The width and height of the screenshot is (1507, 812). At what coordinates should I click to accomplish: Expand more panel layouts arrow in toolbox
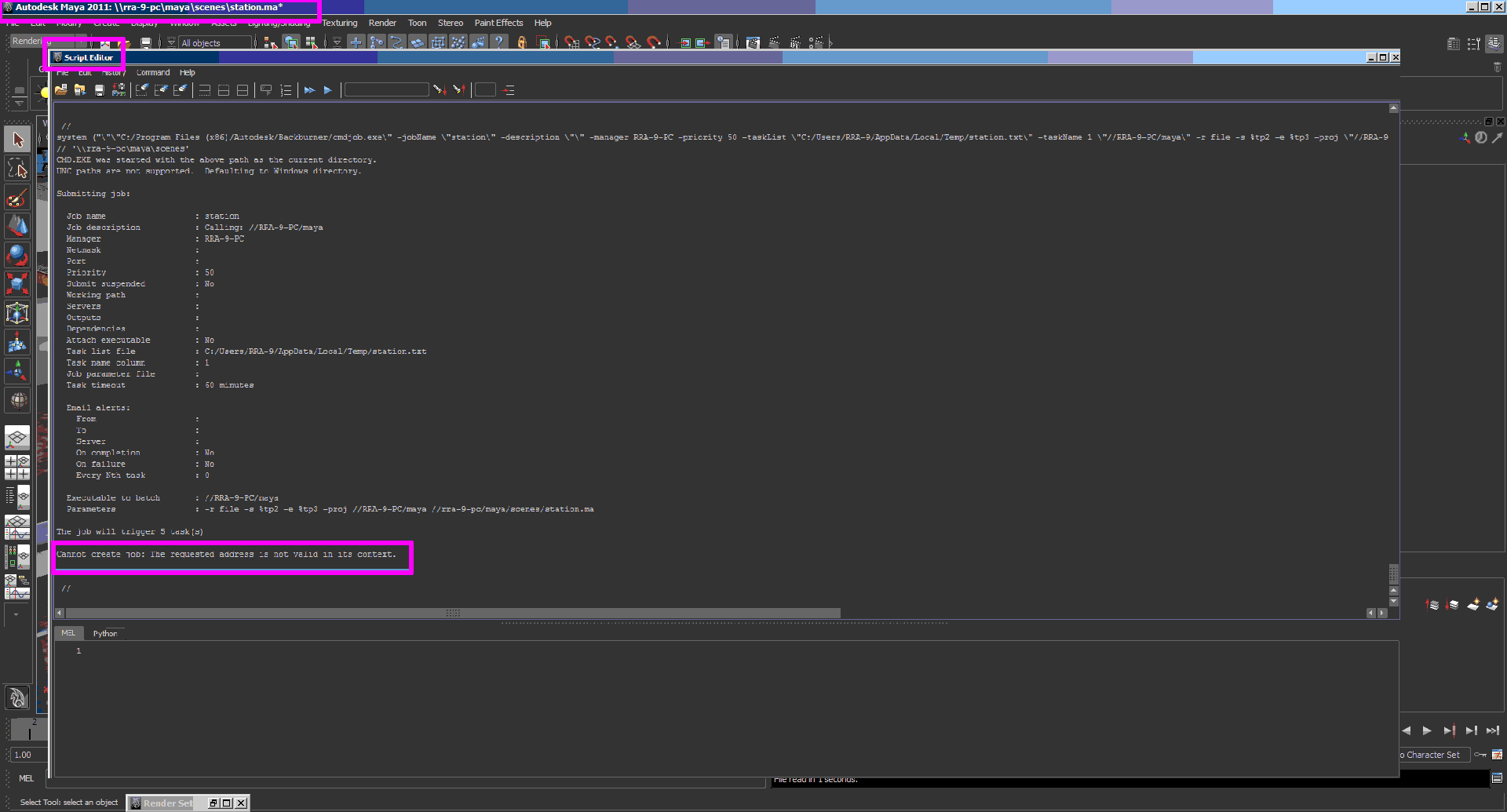point(16,615)
